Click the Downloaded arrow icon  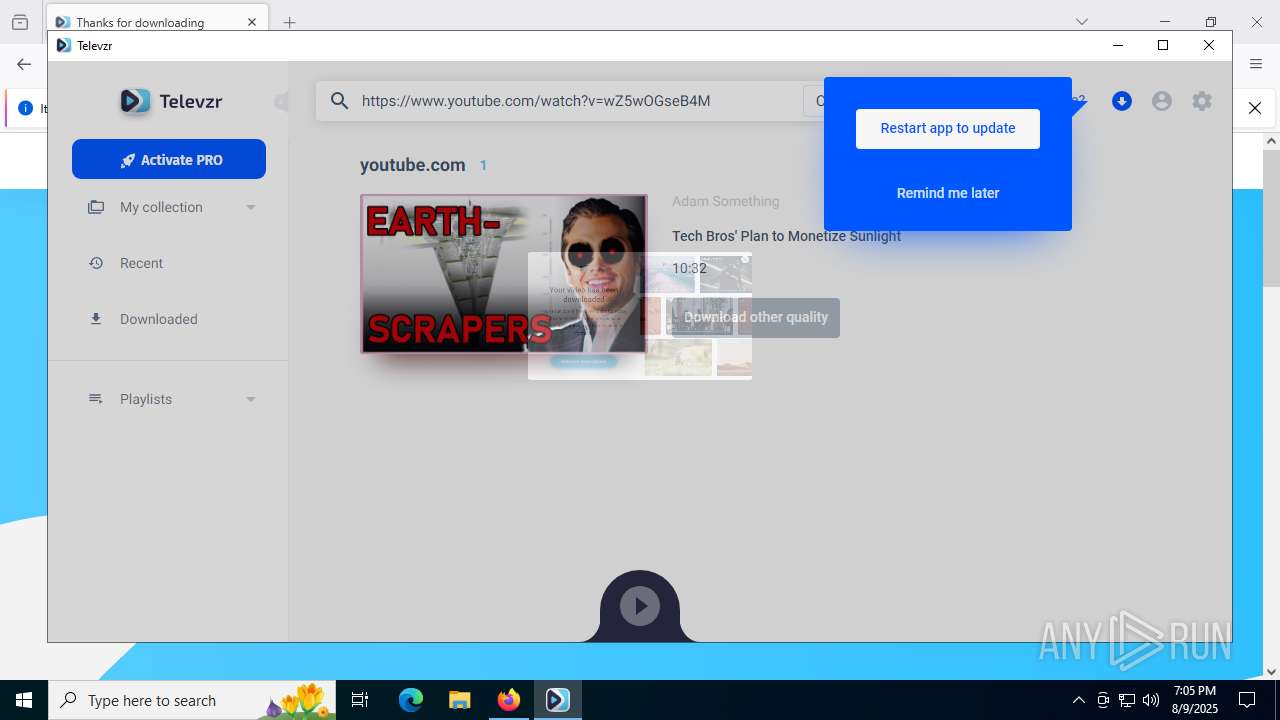(x=96, y=319)
